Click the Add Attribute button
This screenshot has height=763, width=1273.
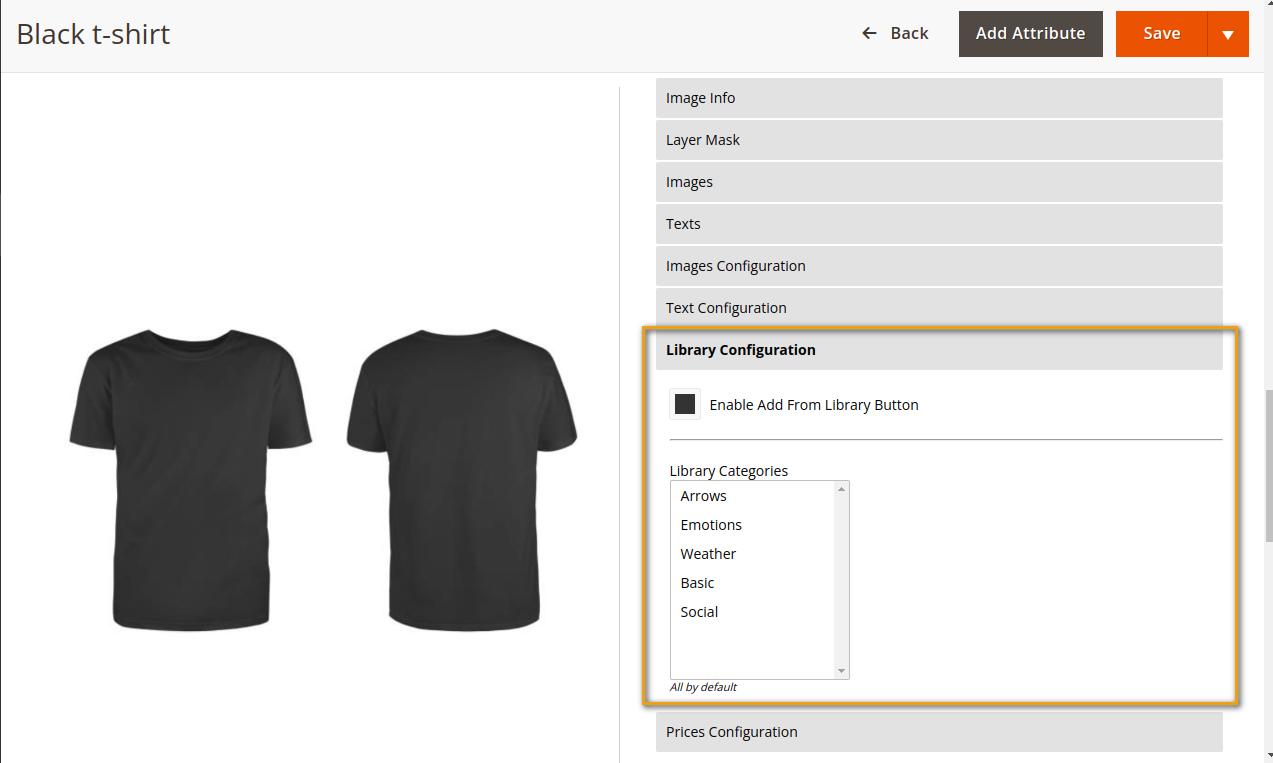pos(1030,34)
